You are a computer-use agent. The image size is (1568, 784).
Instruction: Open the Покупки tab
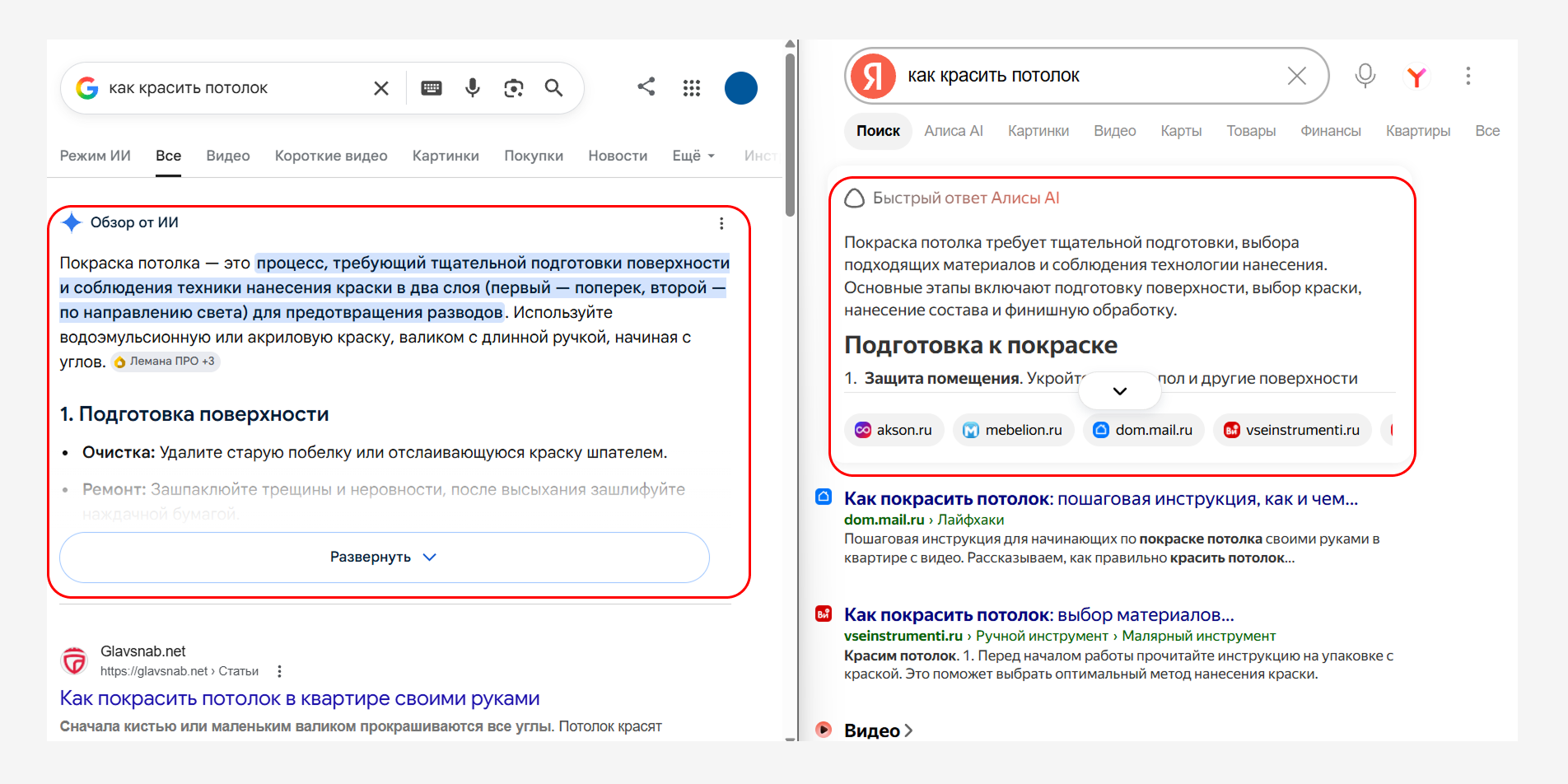point(534,156)
